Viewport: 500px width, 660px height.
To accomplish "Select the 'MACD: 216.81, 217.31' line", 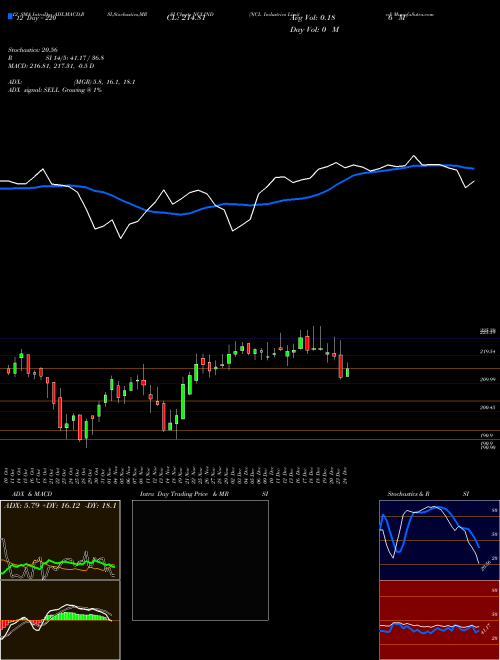I will point(51,66).
